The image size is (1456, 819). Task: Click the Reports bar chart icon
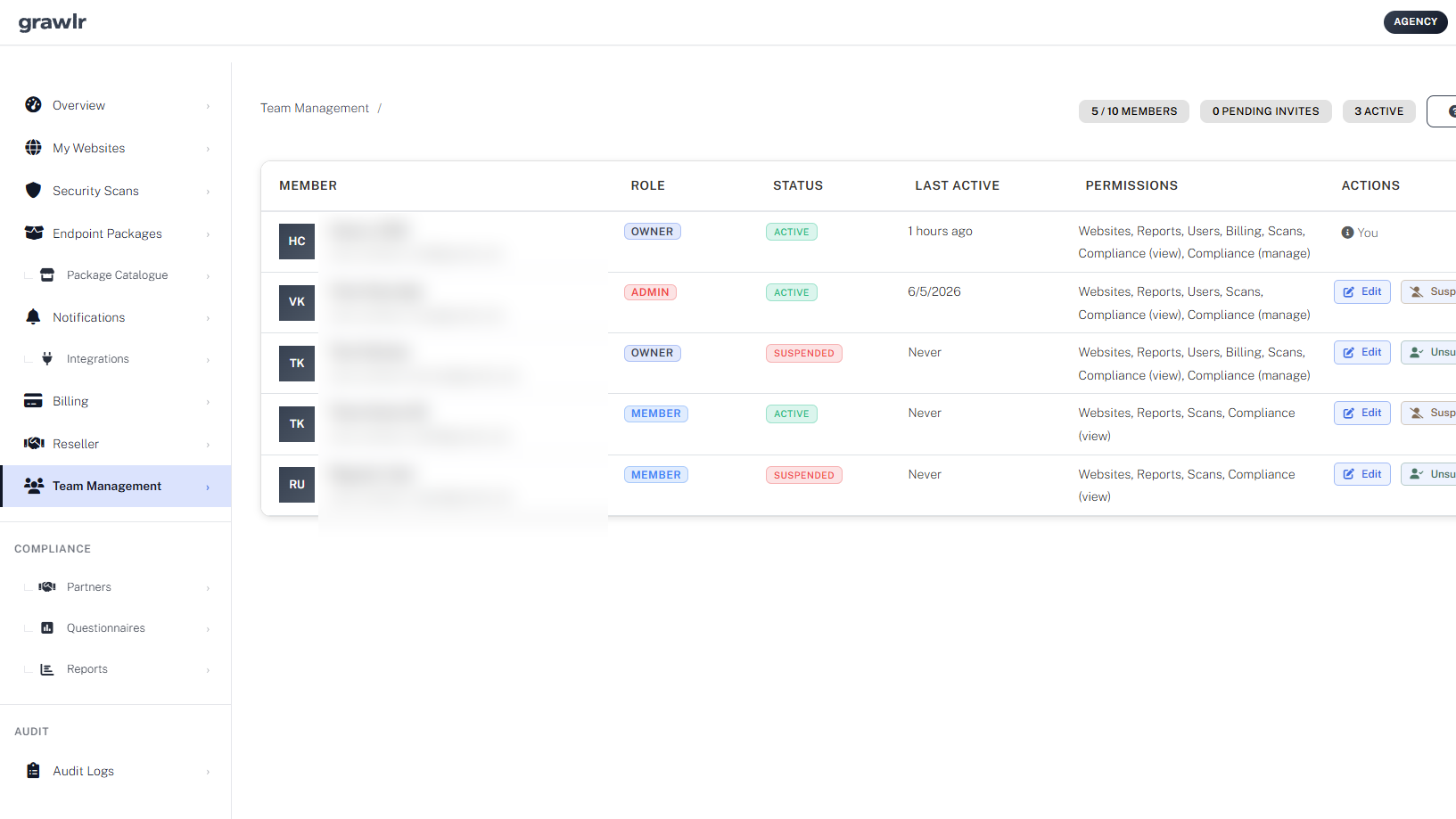47,669
